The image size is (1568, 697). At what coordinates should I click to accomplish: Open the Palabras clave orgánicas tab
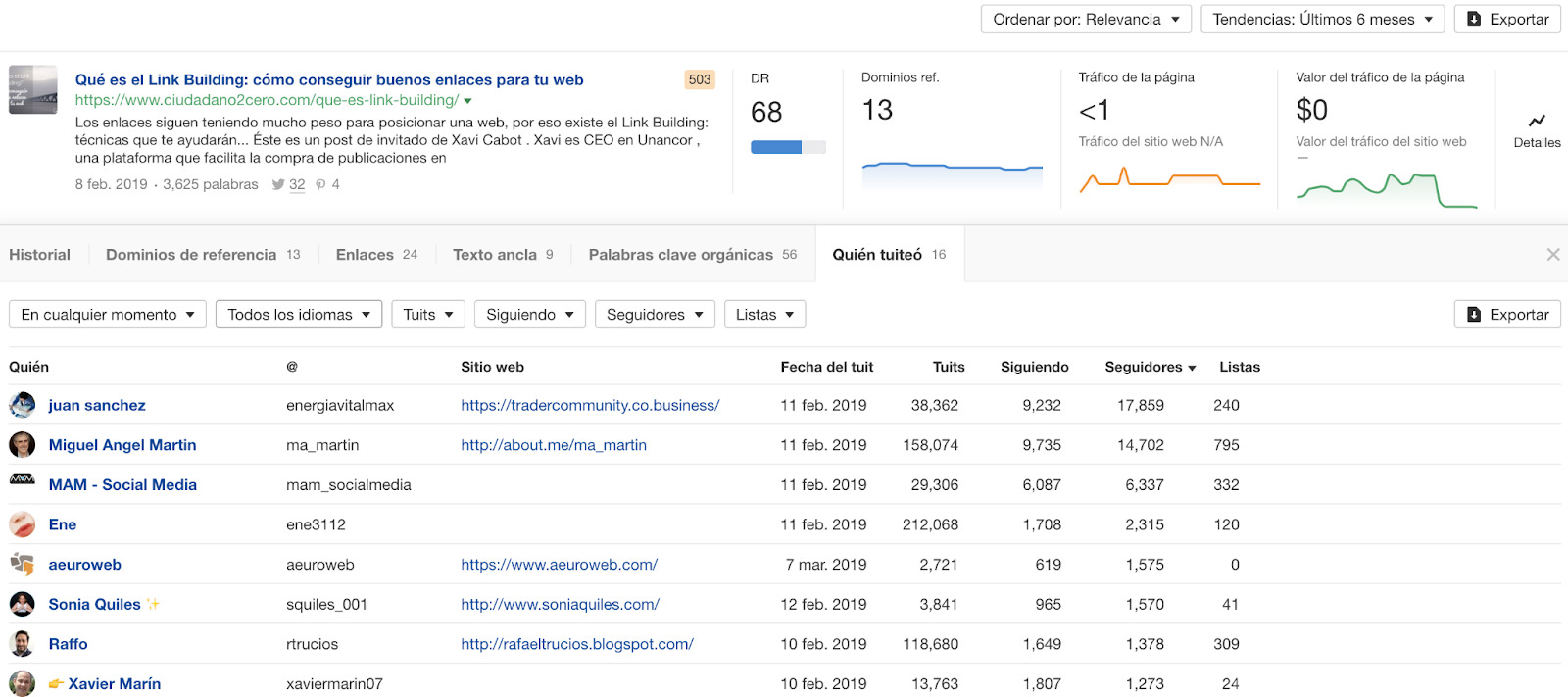[x=681, y=255]
